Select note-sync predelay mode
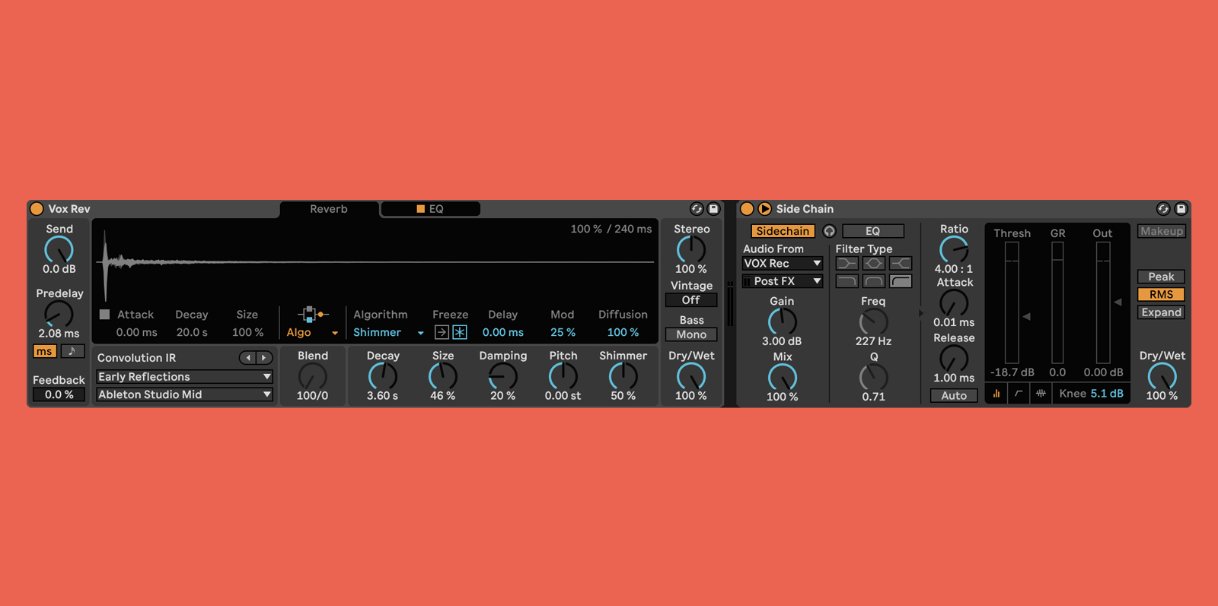Viewport: 1218px width, 606px height. pyautogui.click(x=72, y=351)
